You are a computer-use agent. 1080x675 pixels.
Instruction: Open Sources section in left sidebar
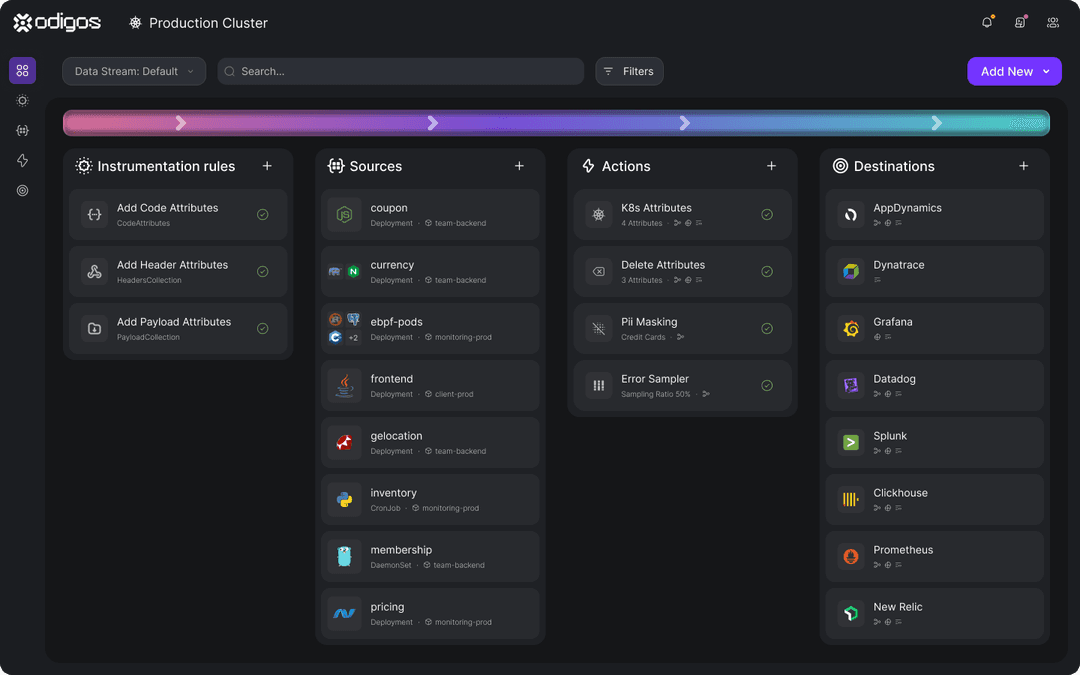[22, 131]
